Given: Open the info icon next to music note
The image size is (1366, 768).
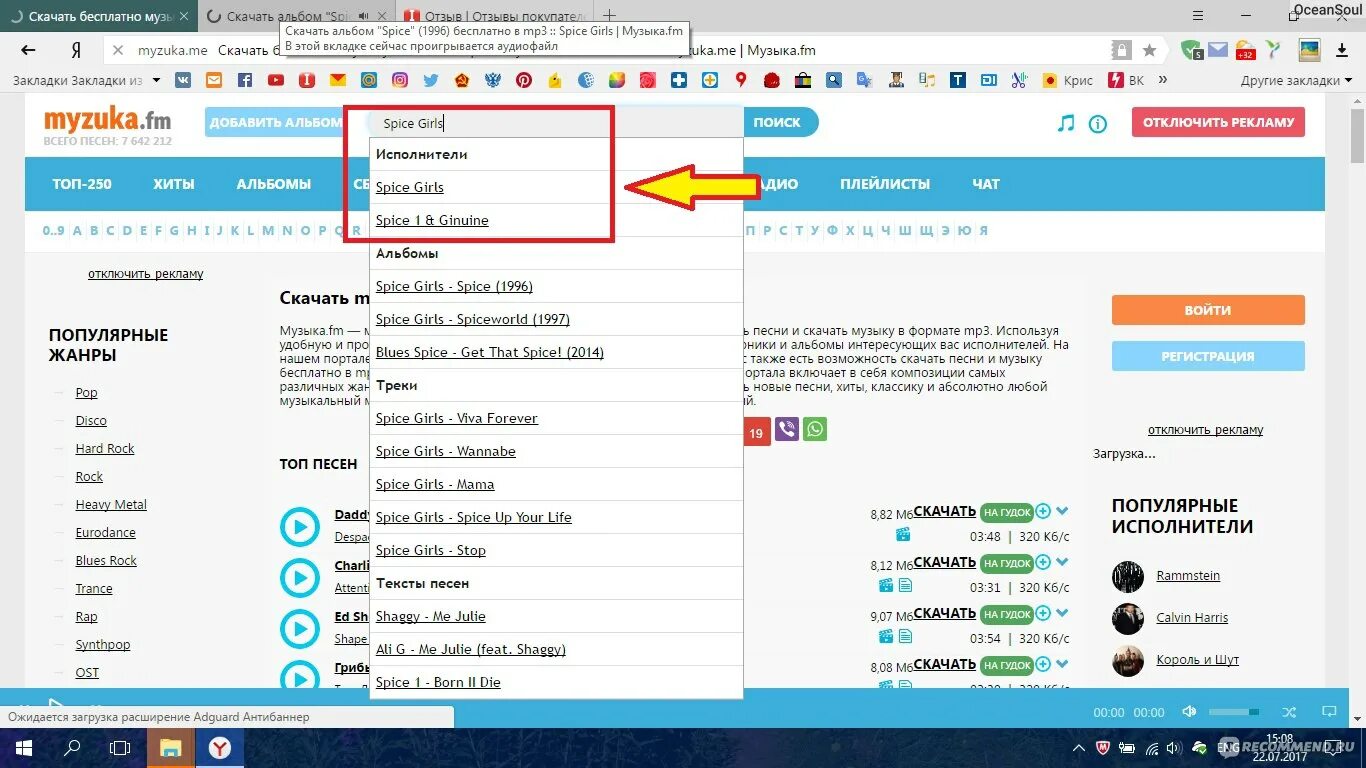Looking at the screenshot, I should 1098,124.
